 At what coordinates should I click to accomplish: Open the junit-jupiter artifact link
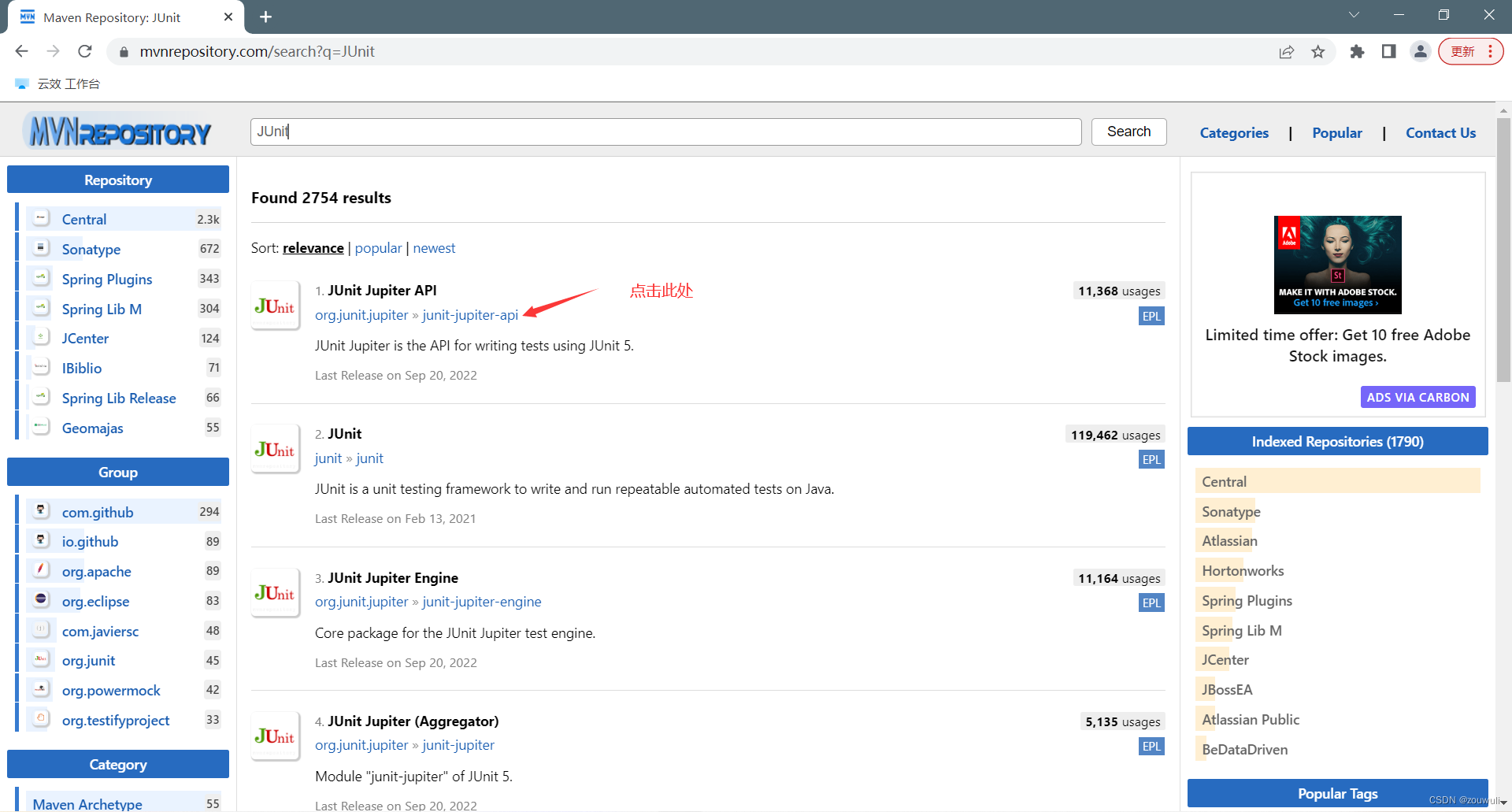tap(458, 745)
